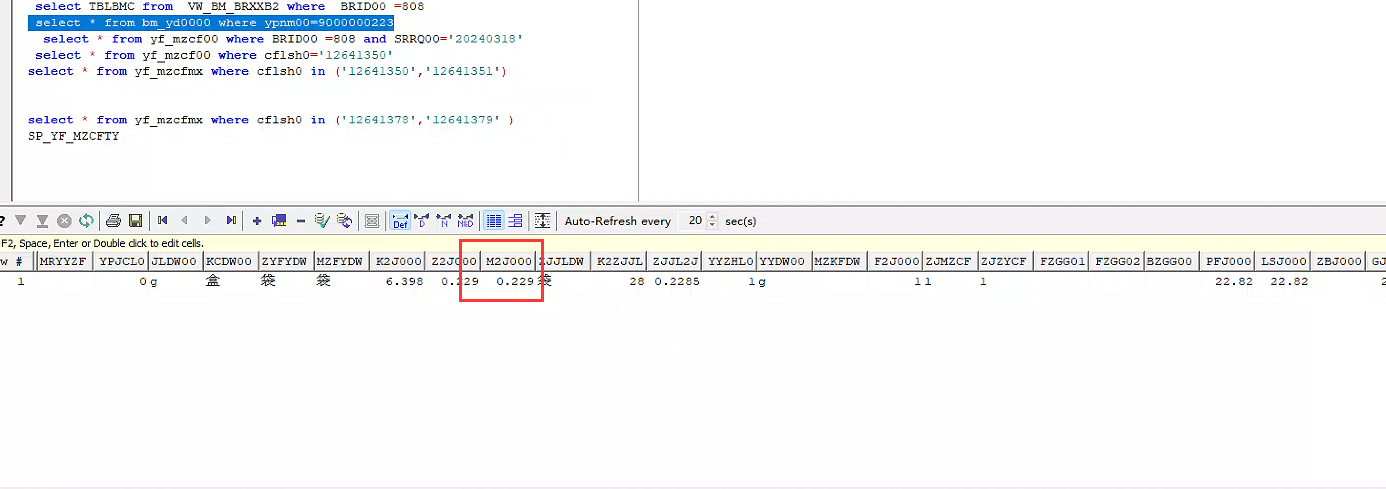Refresh the result grid with green arrows
Image resolution: width=1386 pixels, height=489 pixels.
(x=86, y=220)
